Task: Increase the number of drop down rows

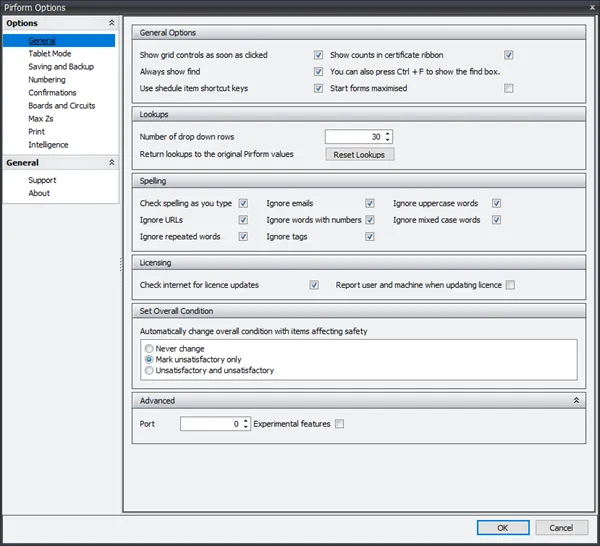Action: click(388, 134)
